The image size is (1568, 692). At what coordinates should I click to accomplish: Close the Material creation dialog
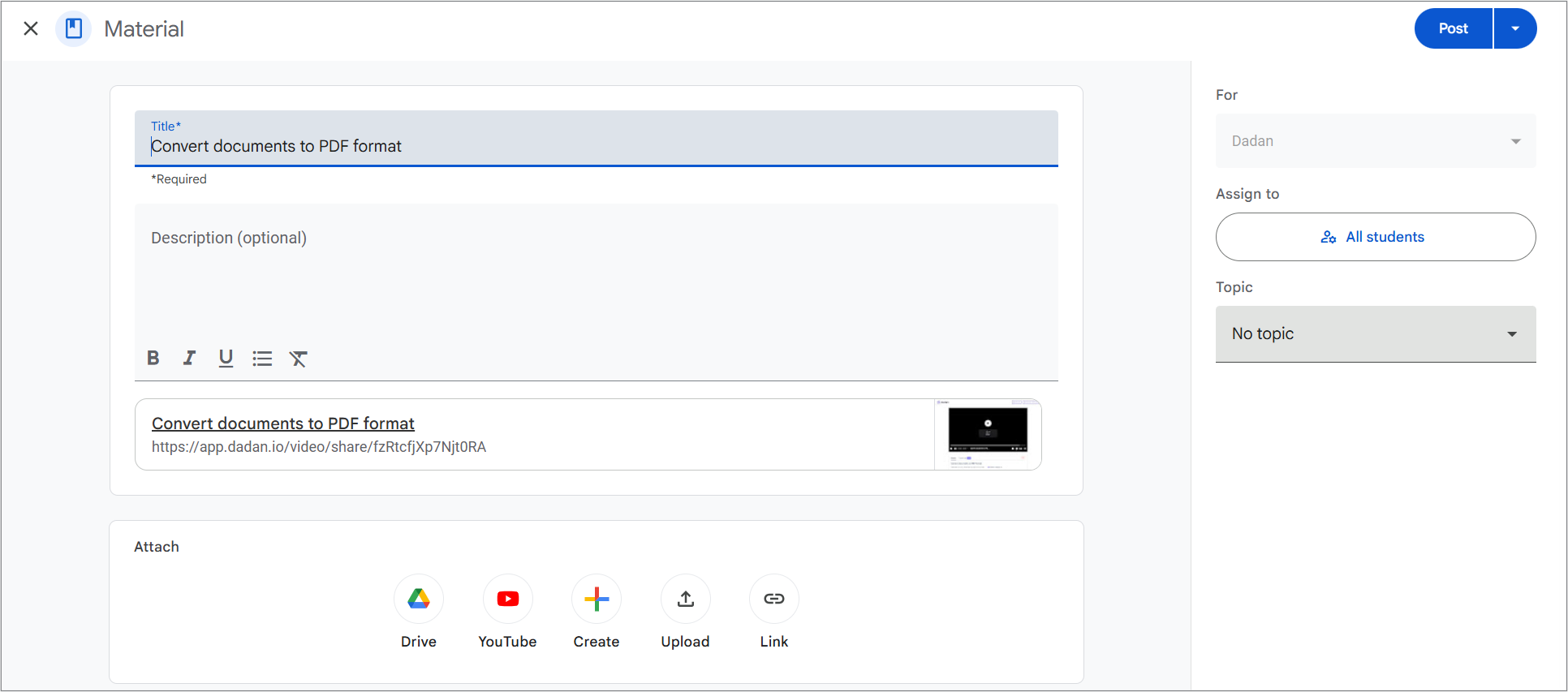click(31, 29)
